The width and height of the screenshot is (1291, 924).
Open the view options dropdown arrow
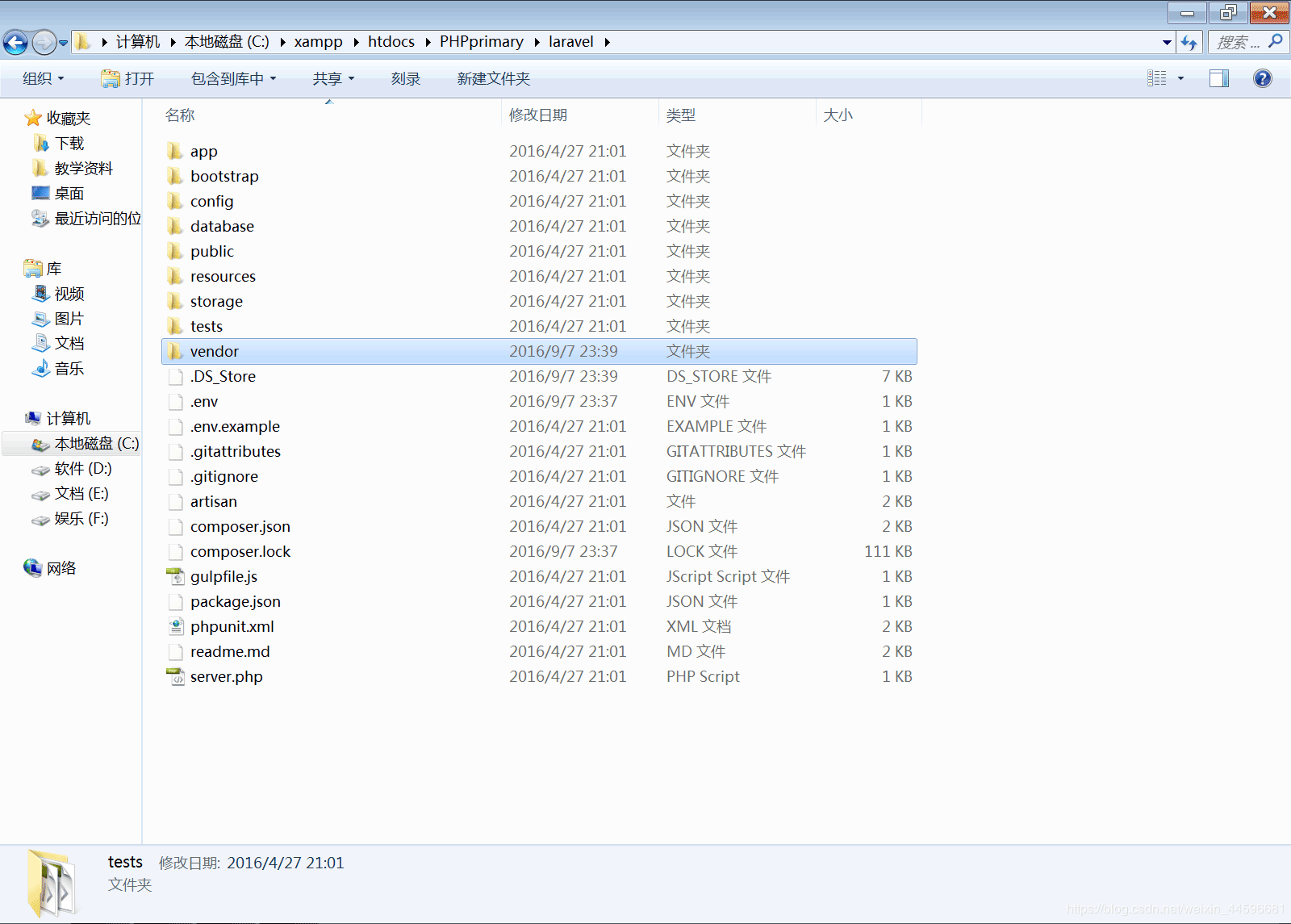point(1180,78)
